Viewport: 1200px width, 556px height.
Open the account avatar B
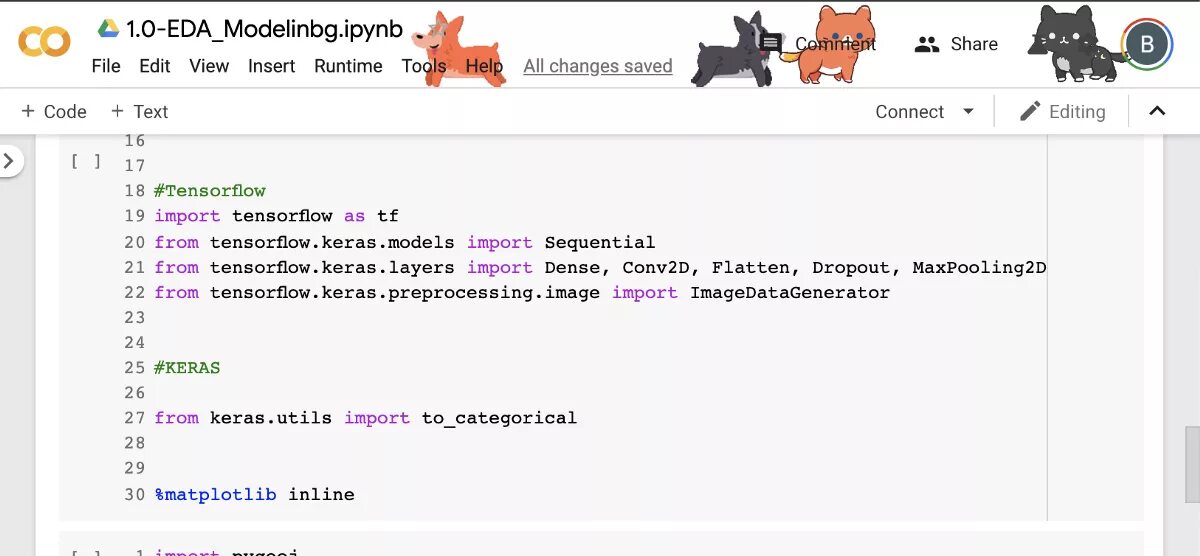[x=1147, y=44]
